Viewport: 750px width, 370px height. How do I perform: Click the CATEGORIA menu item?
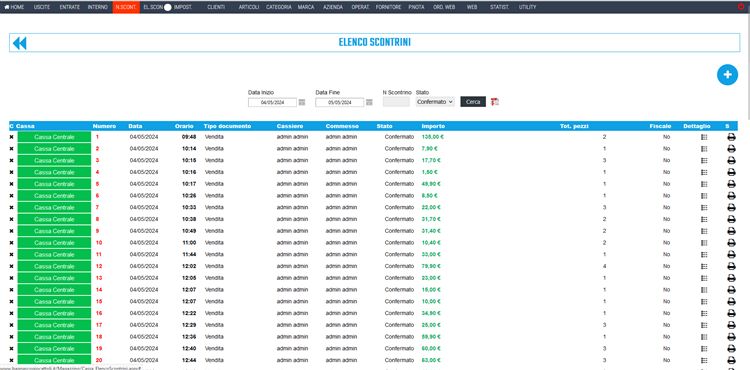279,7
